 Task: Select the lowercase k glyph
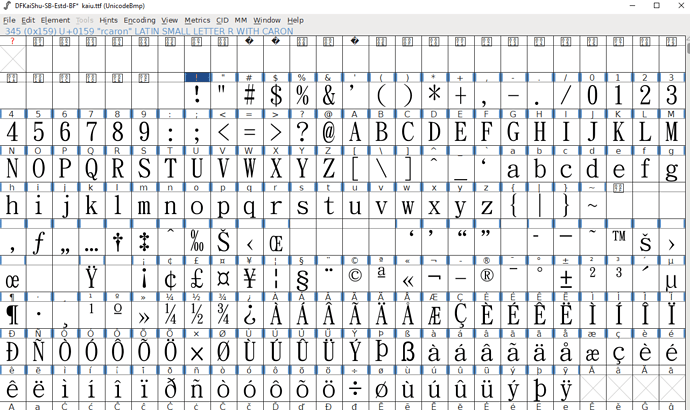(92, 205)
